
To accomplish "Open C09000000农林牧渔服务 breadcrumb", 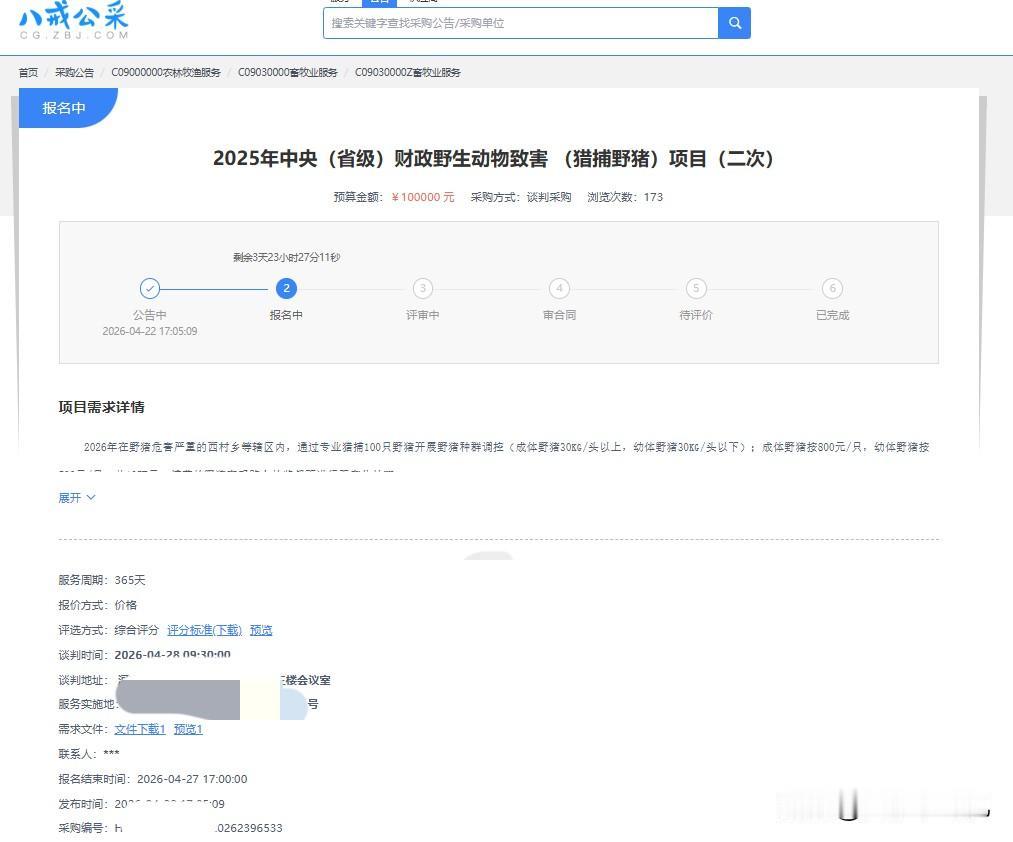I will 166,72.
